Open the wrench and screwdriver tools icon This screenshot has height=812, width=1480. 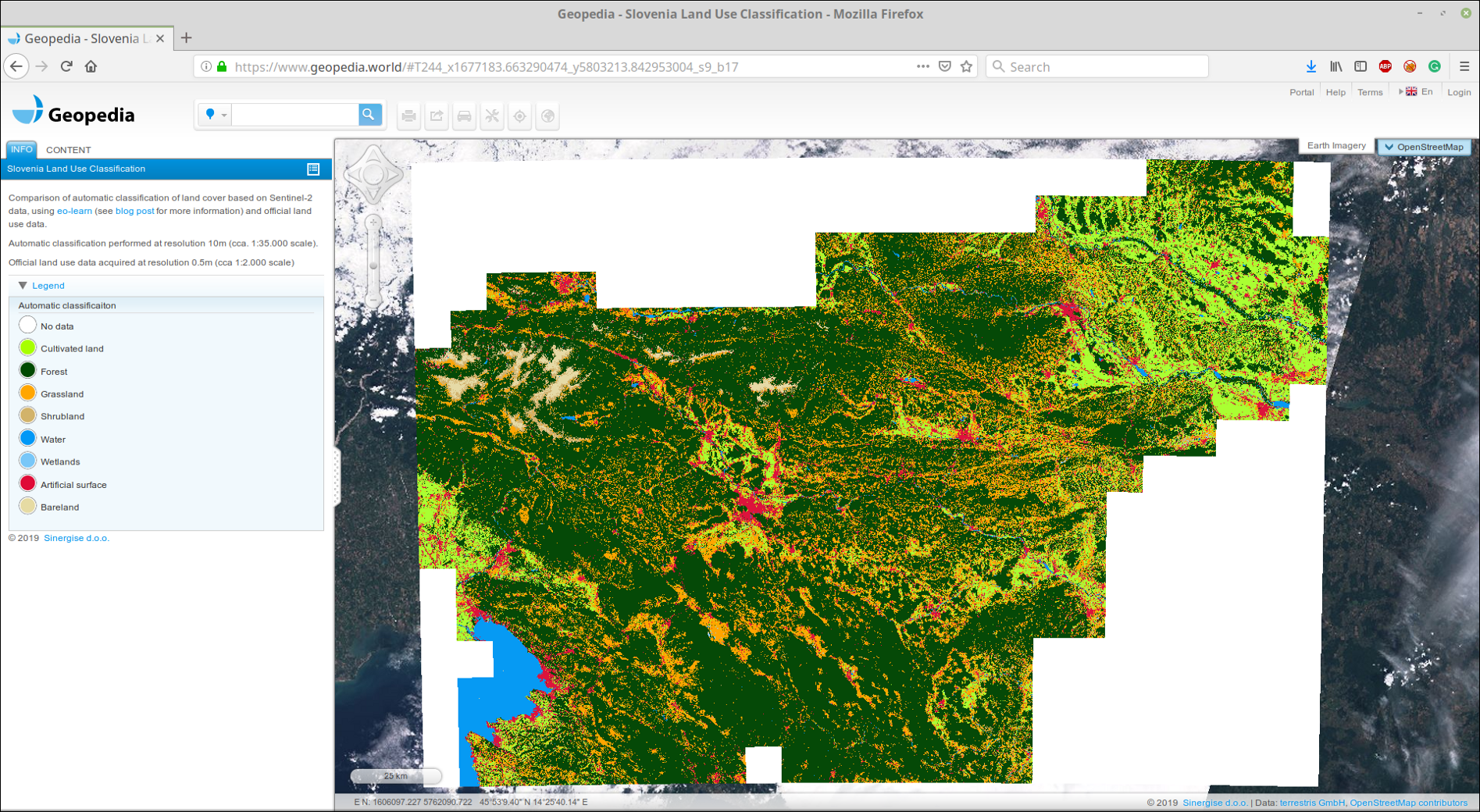[x=492, y=116]
